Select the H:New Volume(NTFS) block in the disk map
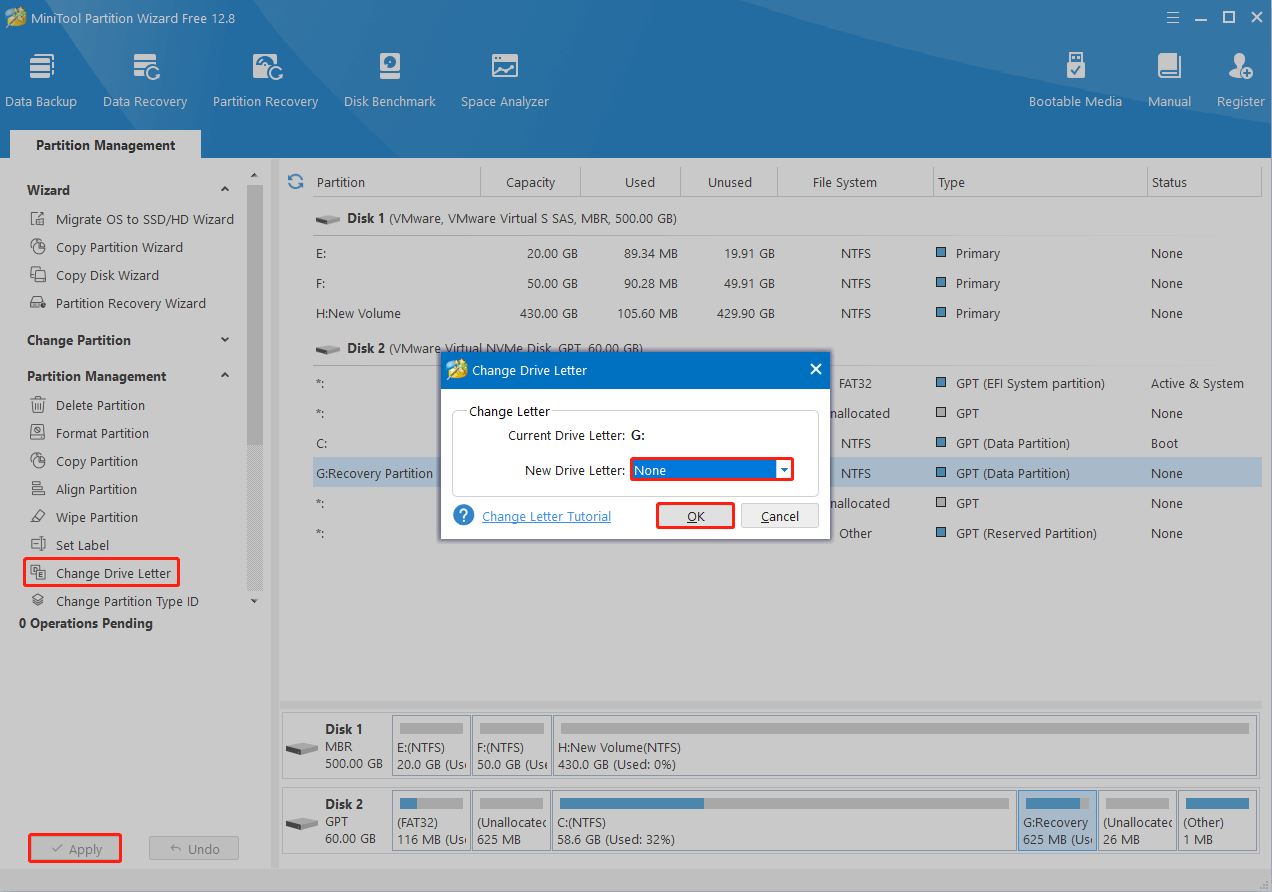This screenshot has height=892, width=1272. [904, 746]
